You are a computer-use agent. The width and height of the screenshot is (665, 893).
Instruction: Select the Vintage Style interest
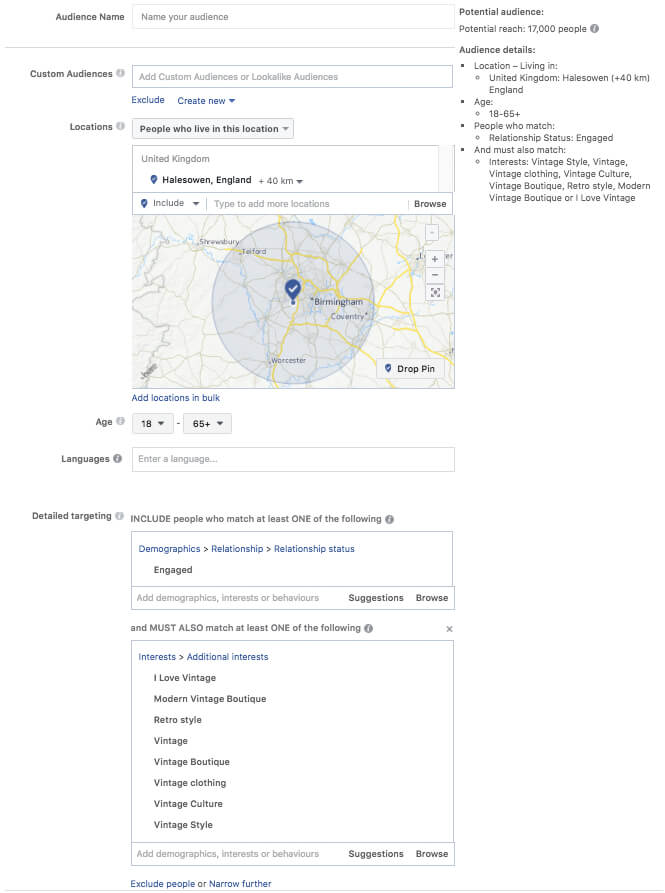[183, 825]
